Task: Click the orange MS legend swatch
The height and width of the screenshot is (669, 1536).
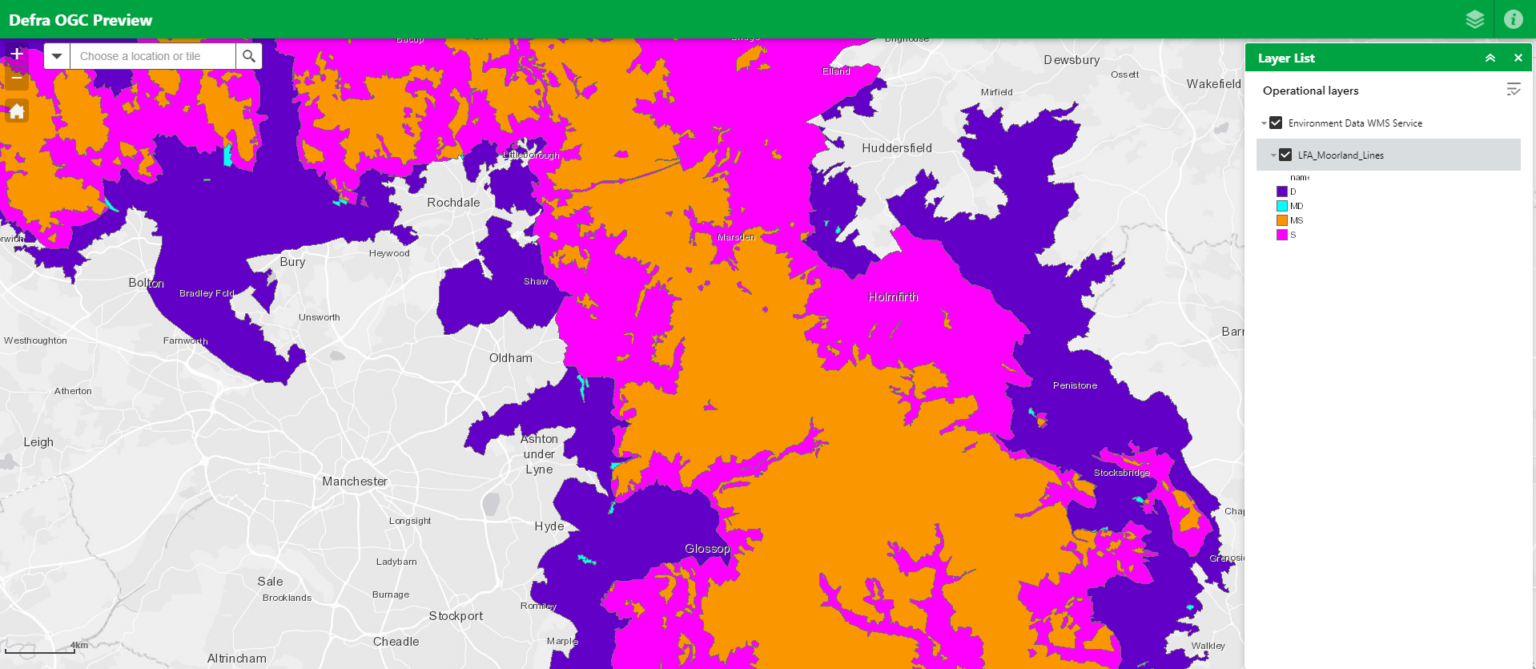Action: [1283, 220]
